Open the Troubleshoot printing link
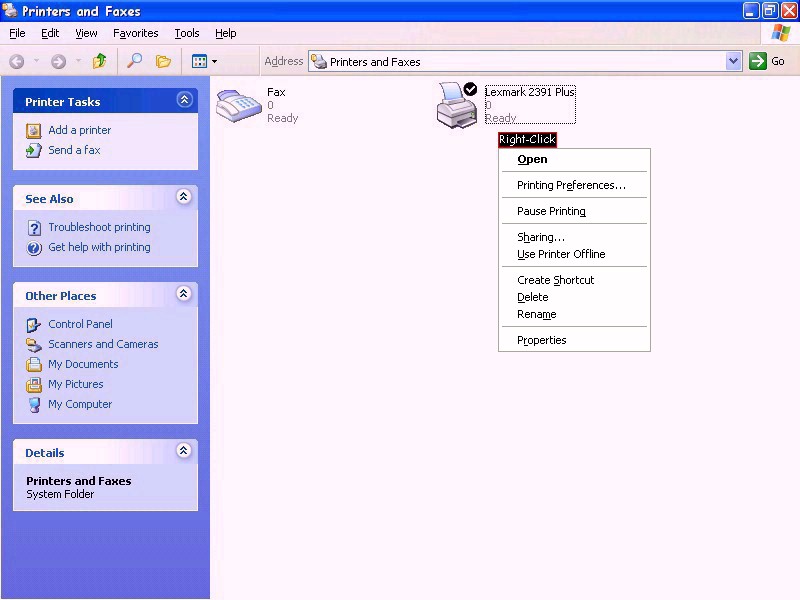The height and width of the screenshot is (600, 800). pyautogui.click(x=99, y=227)
